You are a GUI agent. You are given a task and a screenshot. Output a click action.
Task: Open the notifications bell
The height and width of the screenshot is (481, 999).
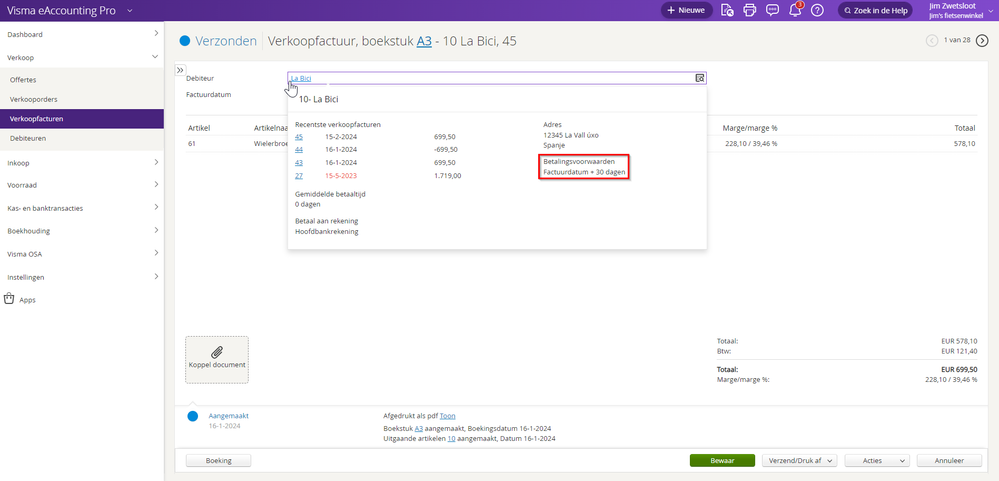click(795, 10)
